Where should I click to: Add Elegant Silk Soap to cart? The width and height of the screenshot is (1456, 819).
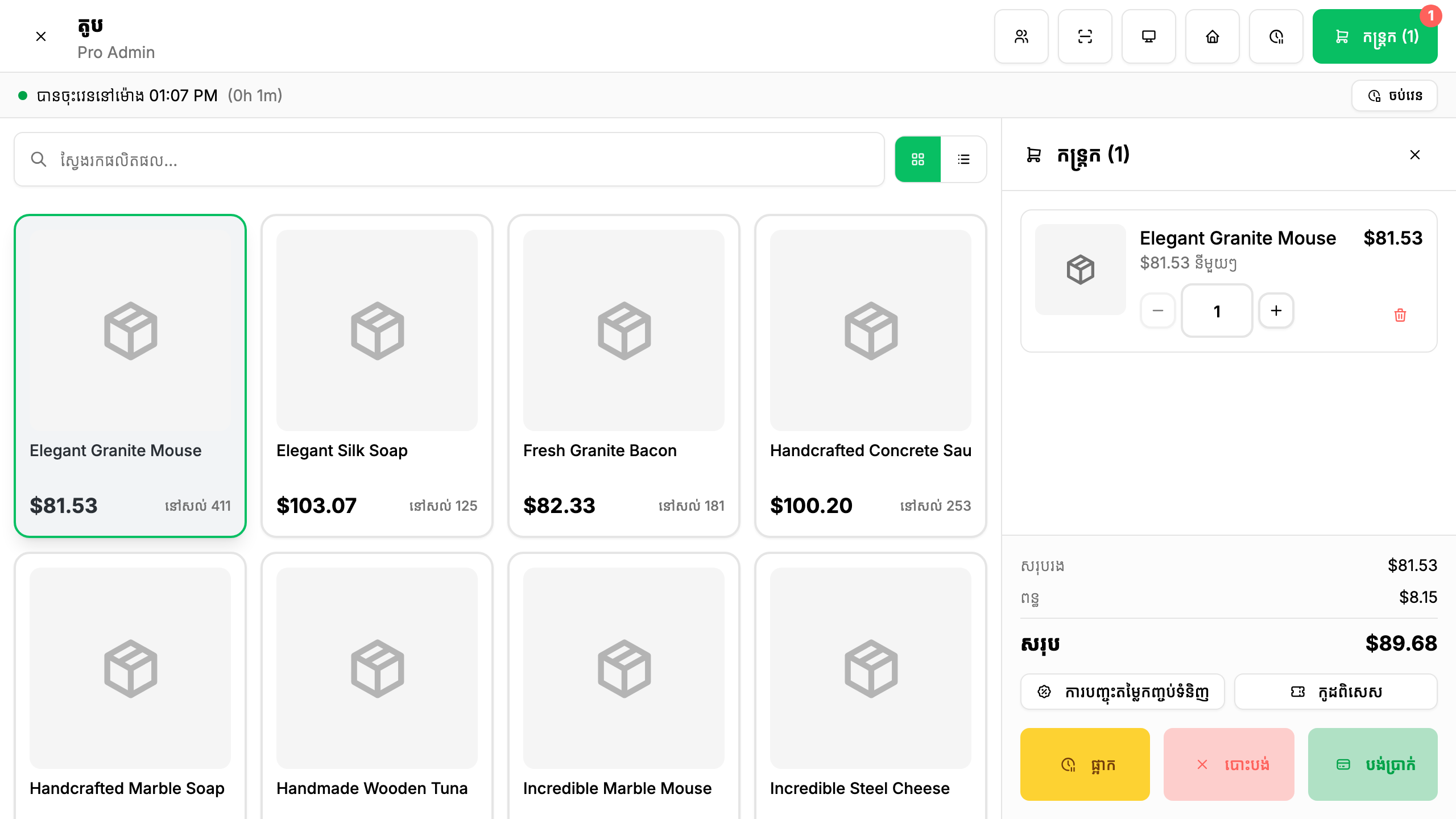tap(377, 376)
